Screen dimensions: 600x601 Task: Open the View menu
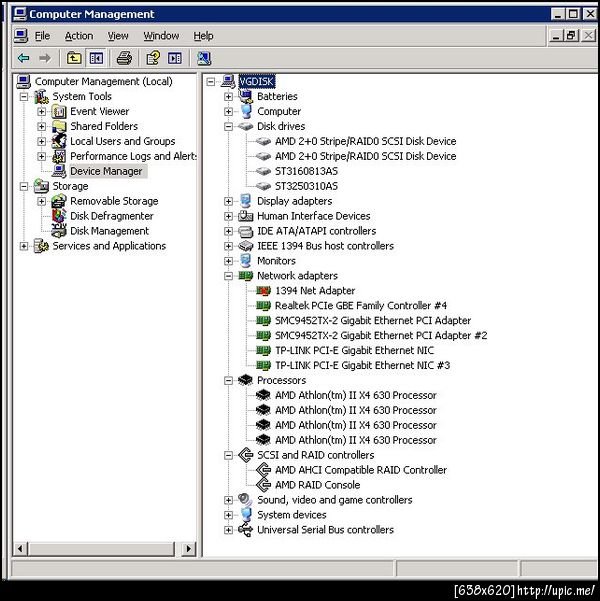(118, 36)
